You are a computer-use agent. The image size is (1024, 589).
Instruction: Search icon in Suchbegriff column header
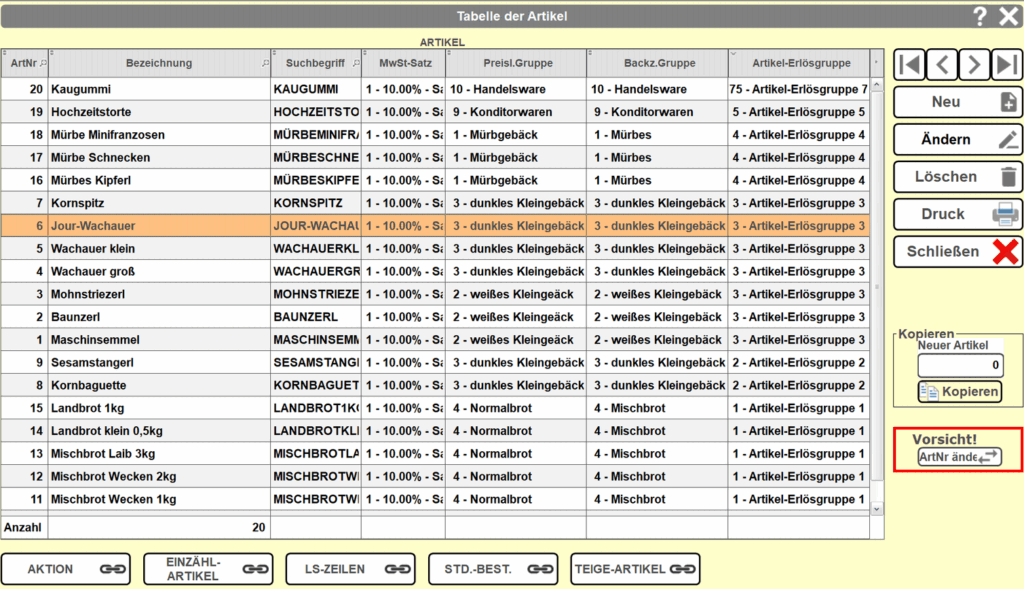click(356, 63)
